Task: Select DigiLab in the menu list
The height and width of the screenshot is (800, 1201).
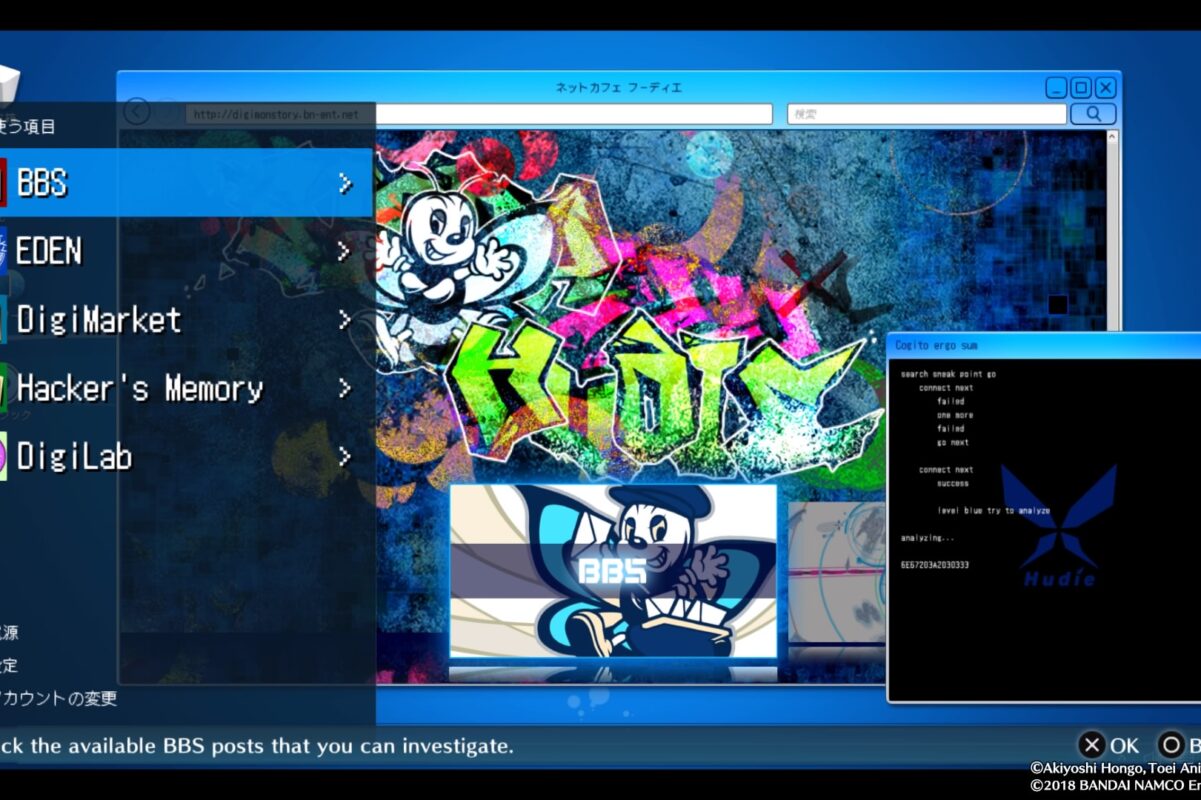Action: (x=187, y=457)
